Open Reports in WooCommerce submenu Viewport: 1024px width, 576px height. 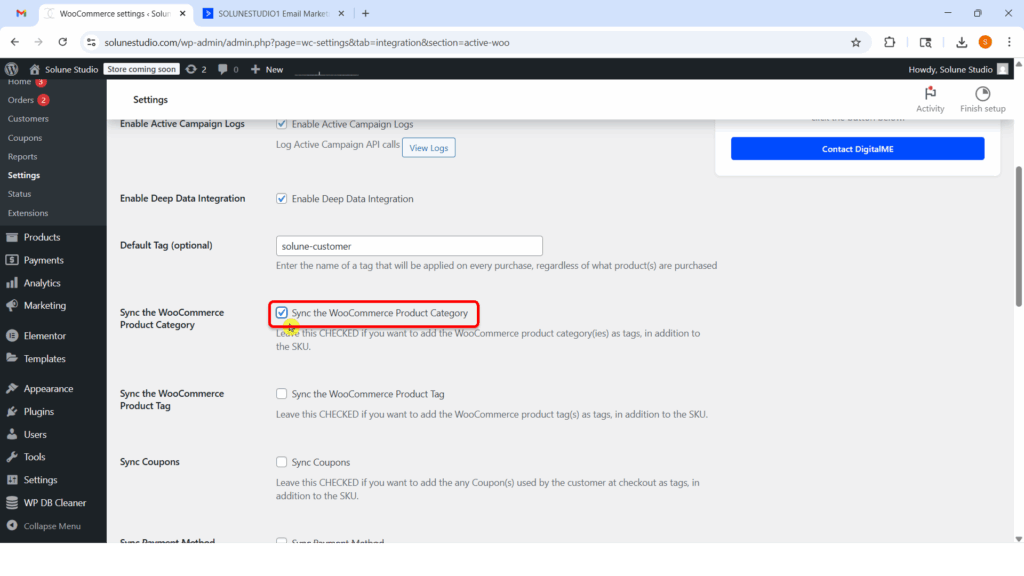(x=22, y=157)
